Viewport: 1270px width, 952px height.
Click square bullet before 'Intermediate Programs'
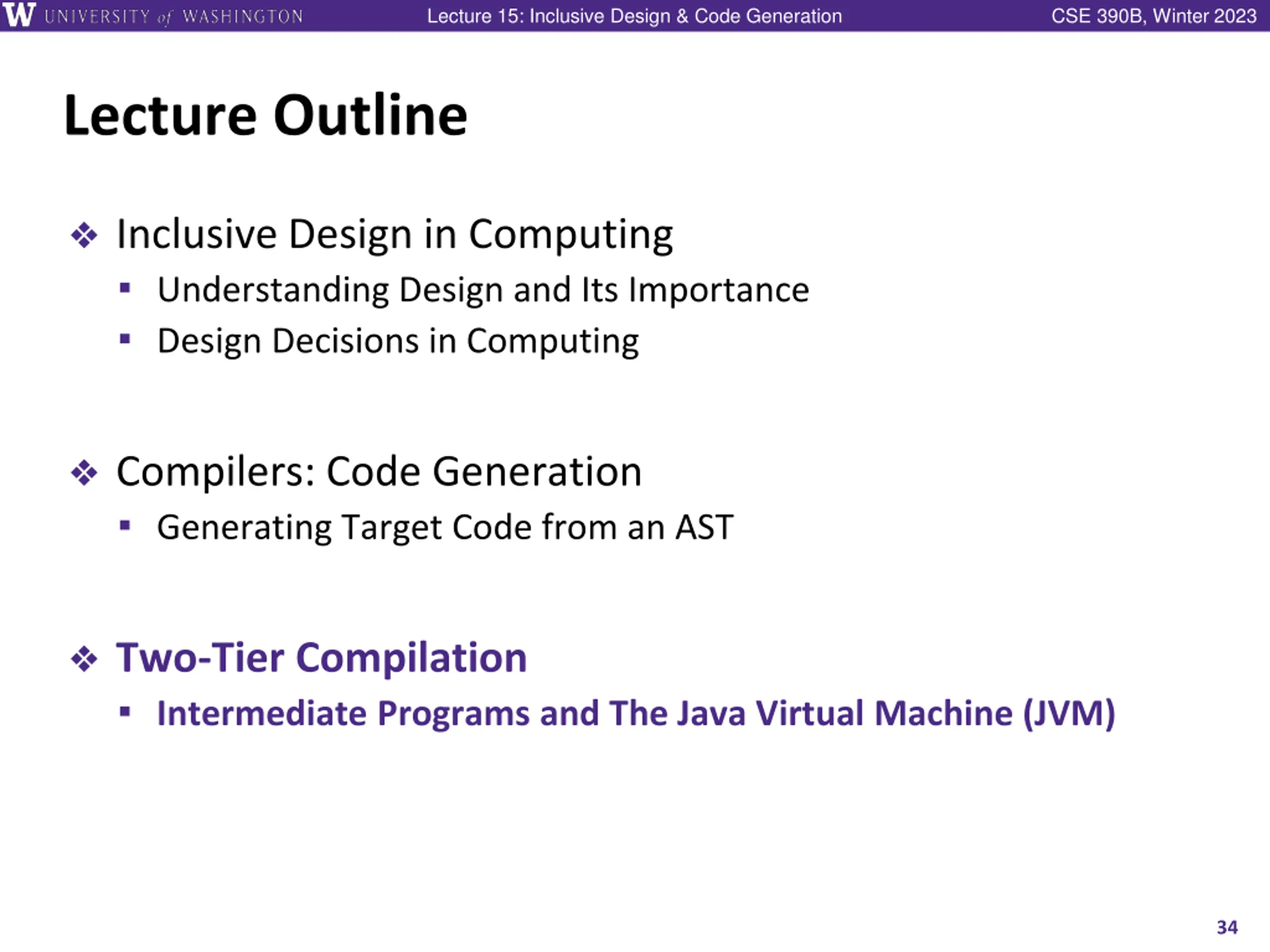click(125, 712)
